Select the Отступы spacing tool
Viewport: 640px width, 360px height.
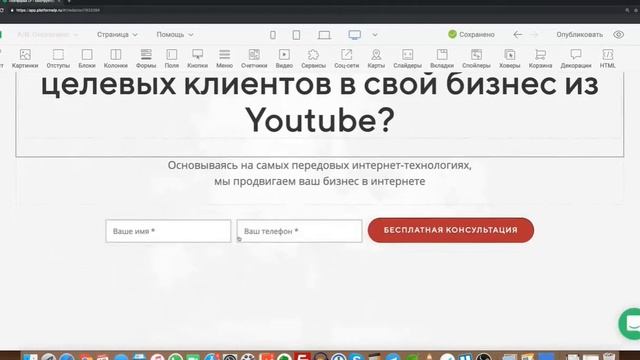(58, 58)
